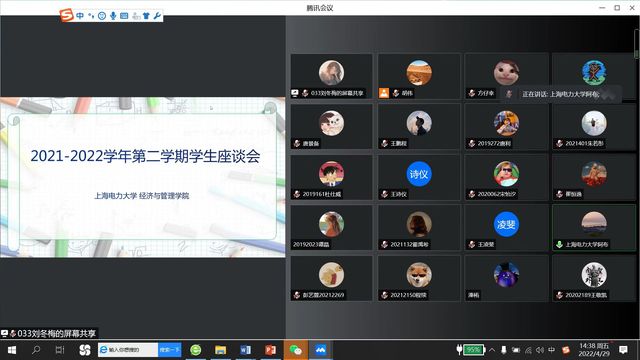The image size is (640, 360).
Task: Open the Sogou toolbox wrench icon
Action: (x=157, y=16)
